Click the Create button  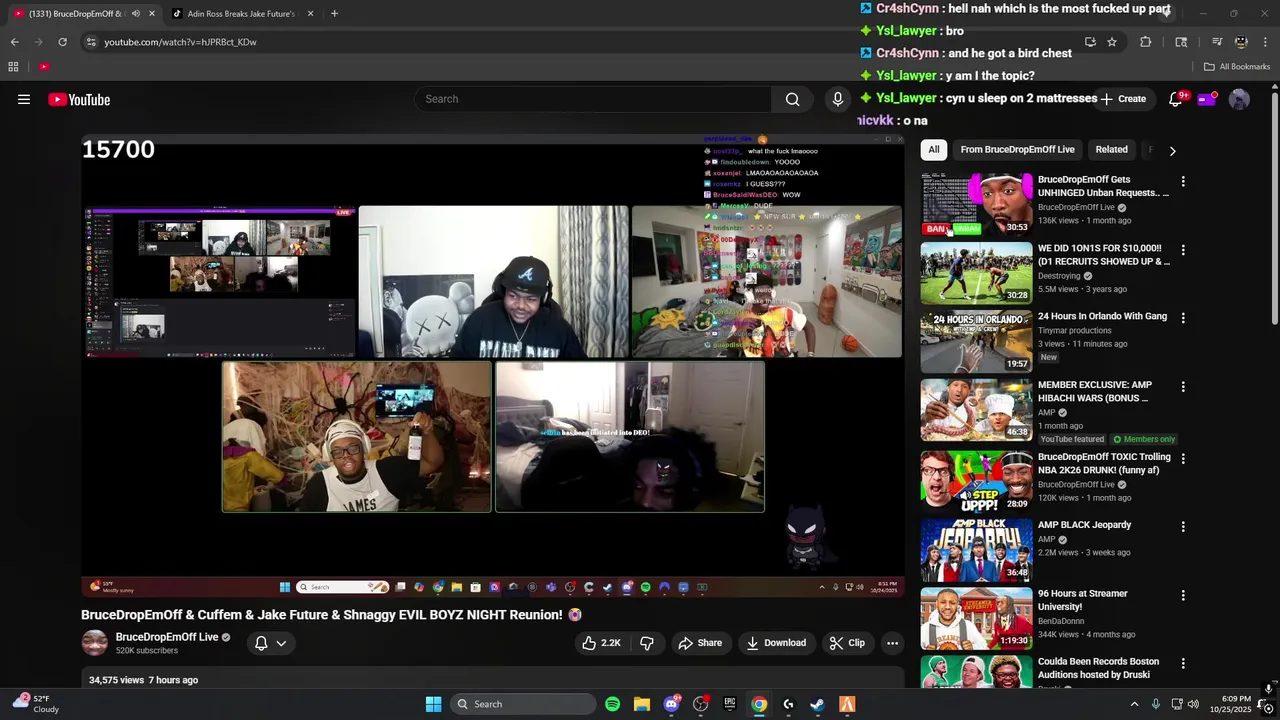click(x=1123, y=99)
